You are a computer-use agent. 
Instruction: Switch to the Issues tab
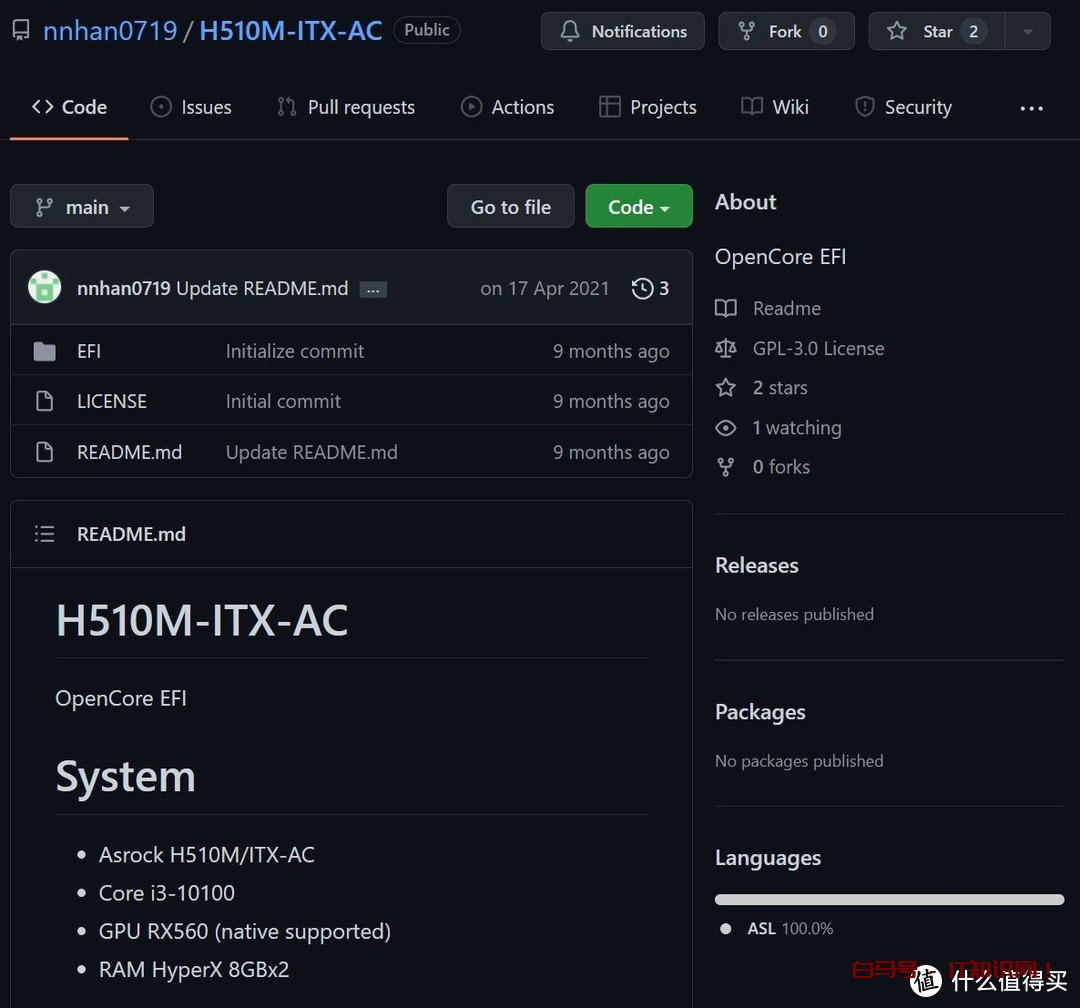click(x=191, y=107)
